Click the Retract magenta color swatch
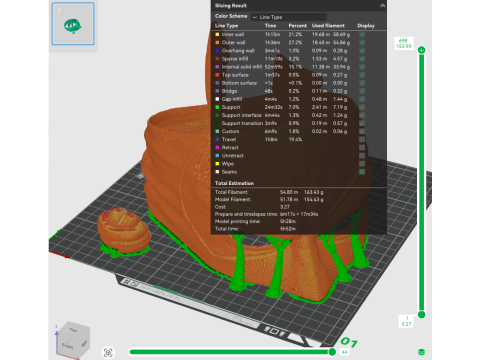 point(217,147)
